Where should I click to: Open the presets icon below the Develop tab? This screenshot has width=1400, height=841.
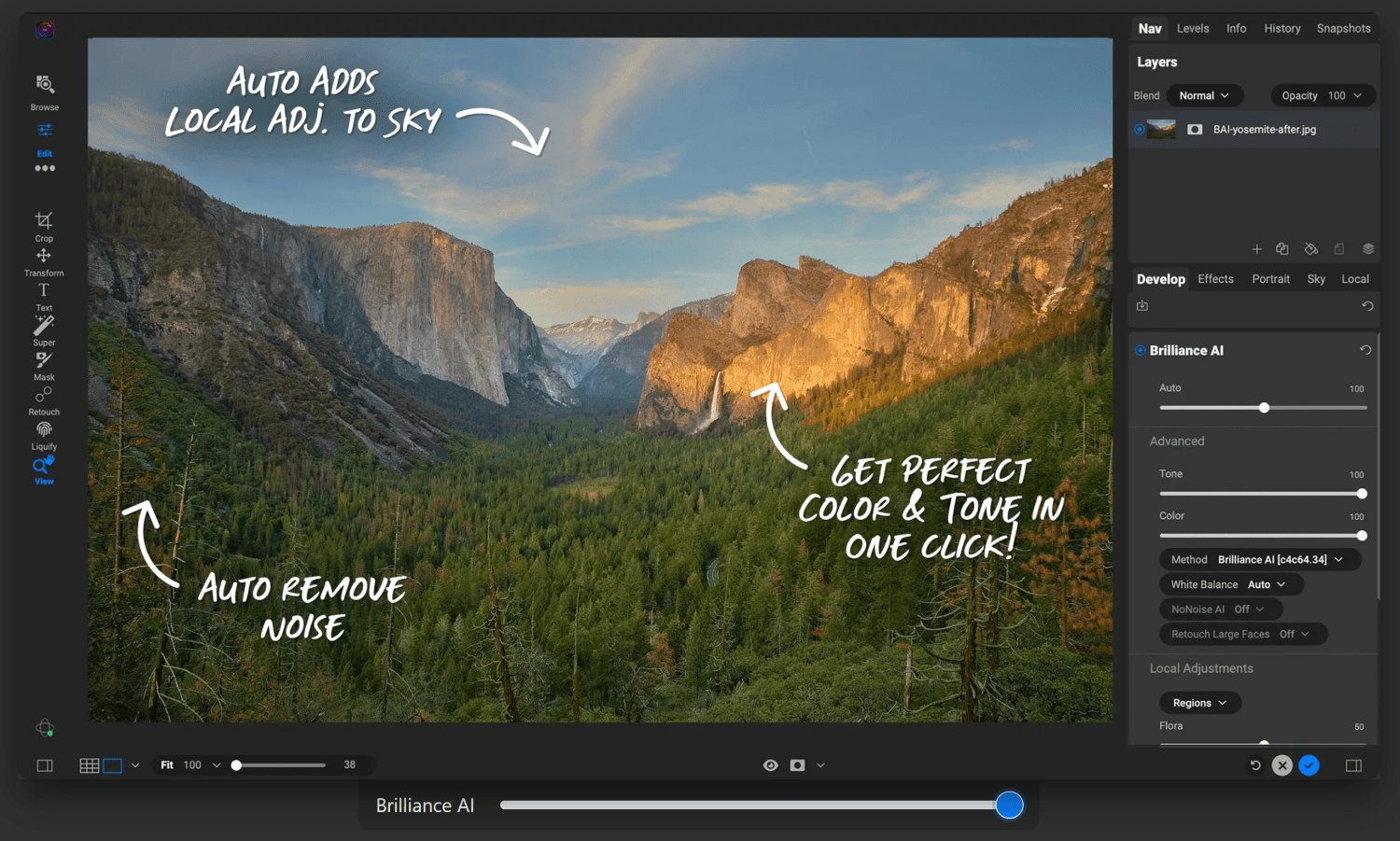(x=1142, y=305)
